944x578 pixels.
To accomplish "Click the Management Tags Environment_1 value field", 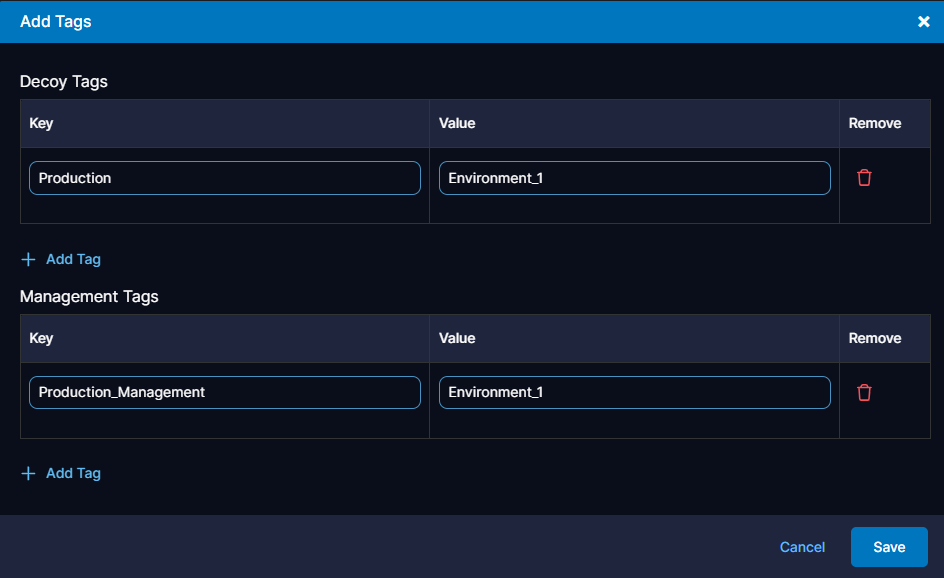I will click(x=634, y=393).
